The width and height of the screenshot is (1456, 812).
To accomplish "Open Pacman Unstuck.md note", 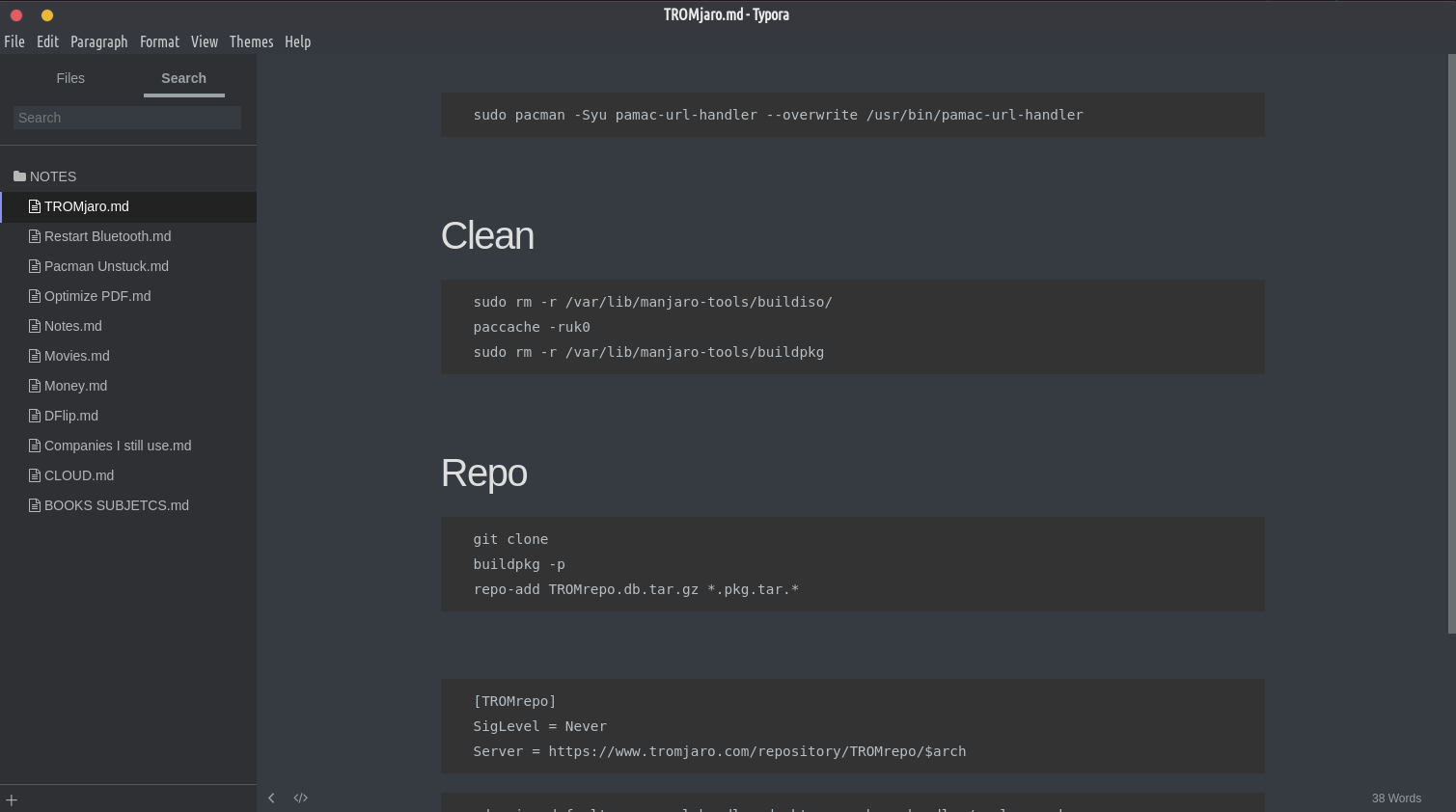I will (x=128, y=266).
